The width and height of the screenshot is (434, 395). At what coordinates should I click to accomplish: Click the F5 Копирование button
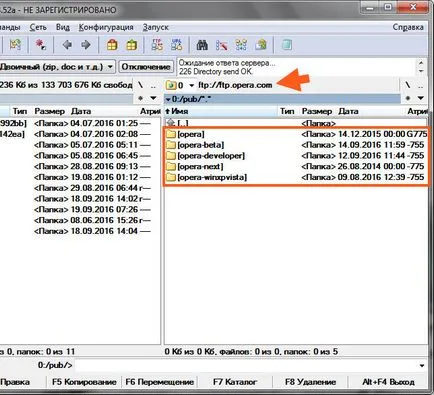click(84, 382)
